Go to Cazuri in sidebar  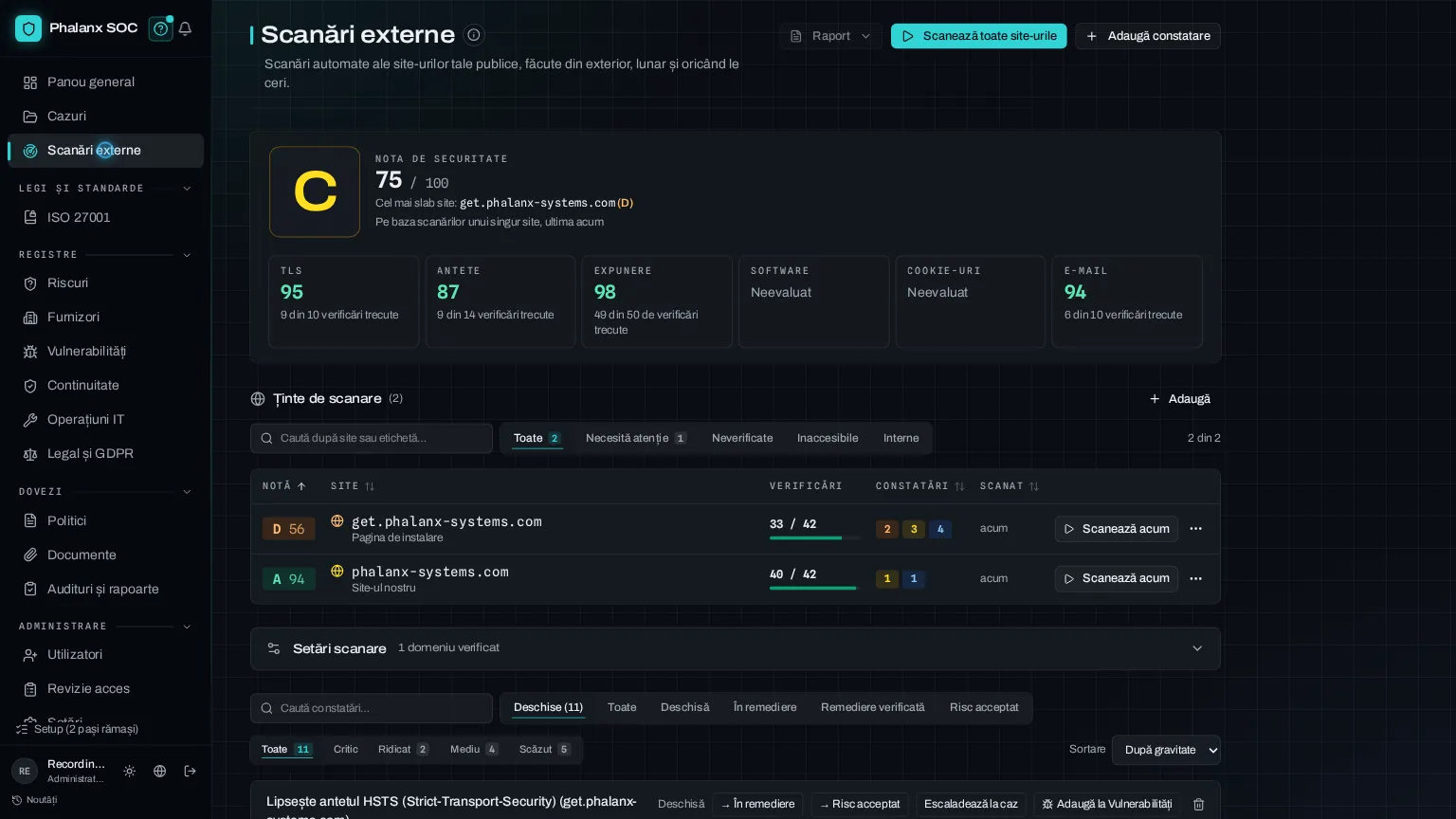(106, 117)
